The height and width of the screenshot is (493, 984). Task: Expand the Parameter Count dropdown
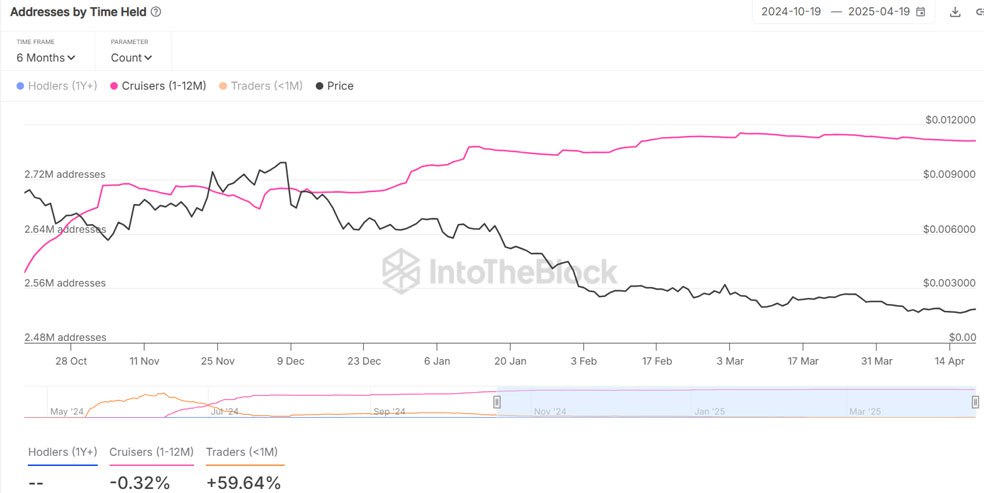tap(132, 57)
